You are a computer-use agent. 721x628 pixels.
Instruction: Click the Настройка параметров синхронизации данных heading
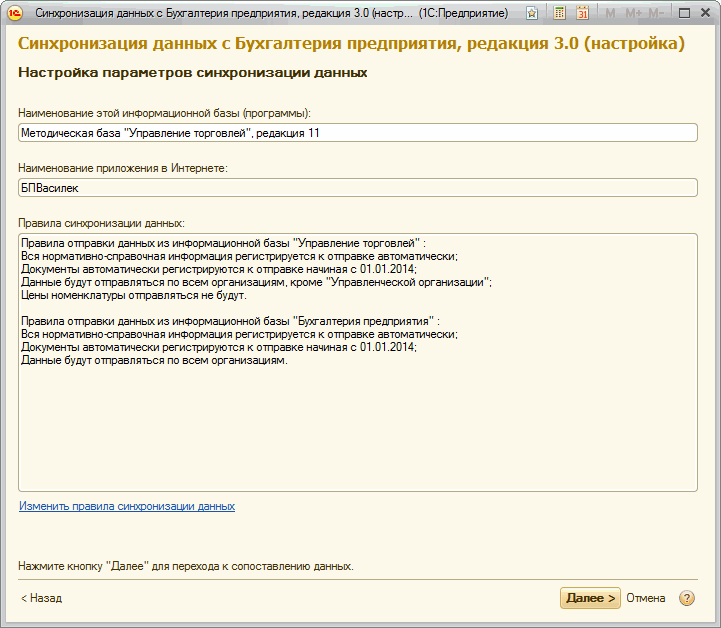point(193,73)
